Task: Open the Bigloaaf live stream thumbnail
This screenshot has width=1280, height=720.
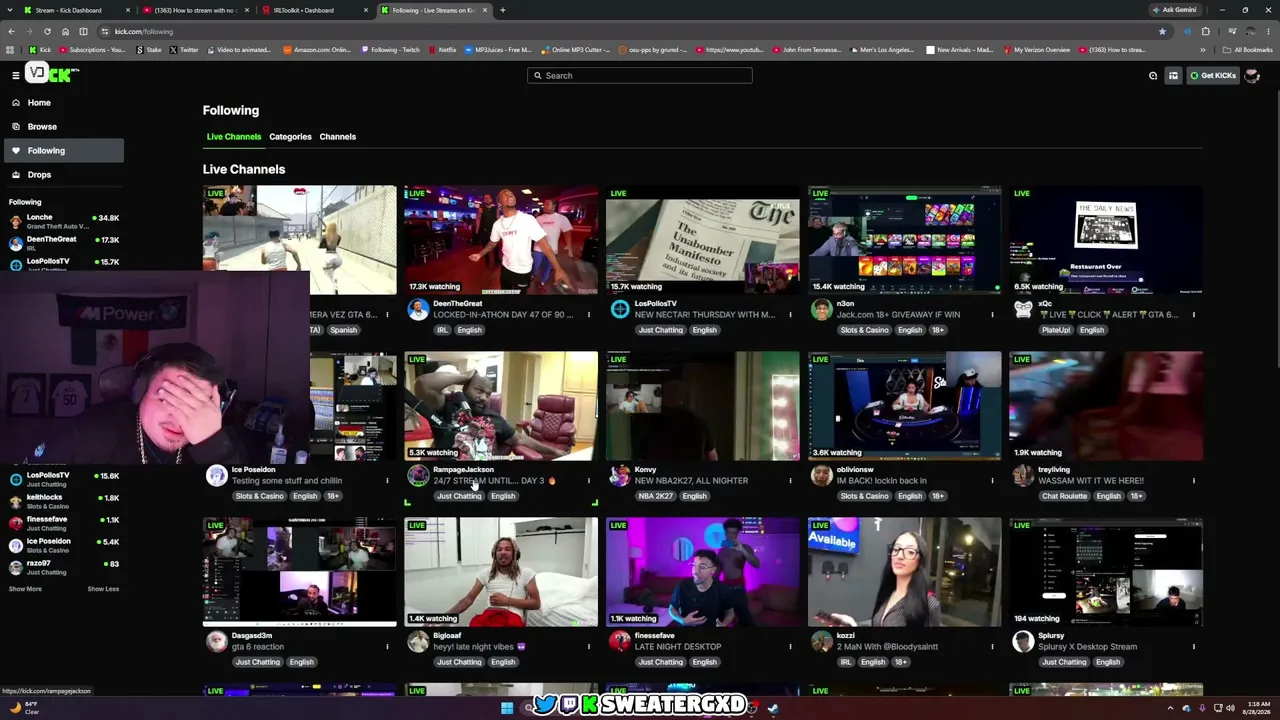Action: (x=501, y=572)
